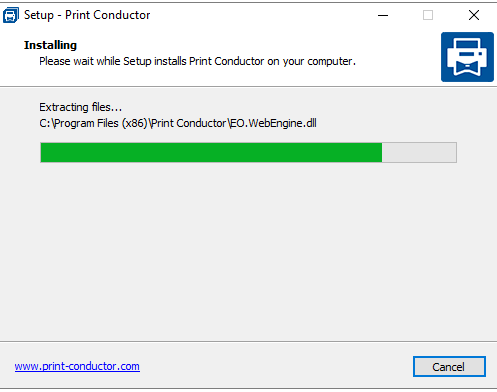Close the Setup - Print Conductor window

click(x=474, y=15)
